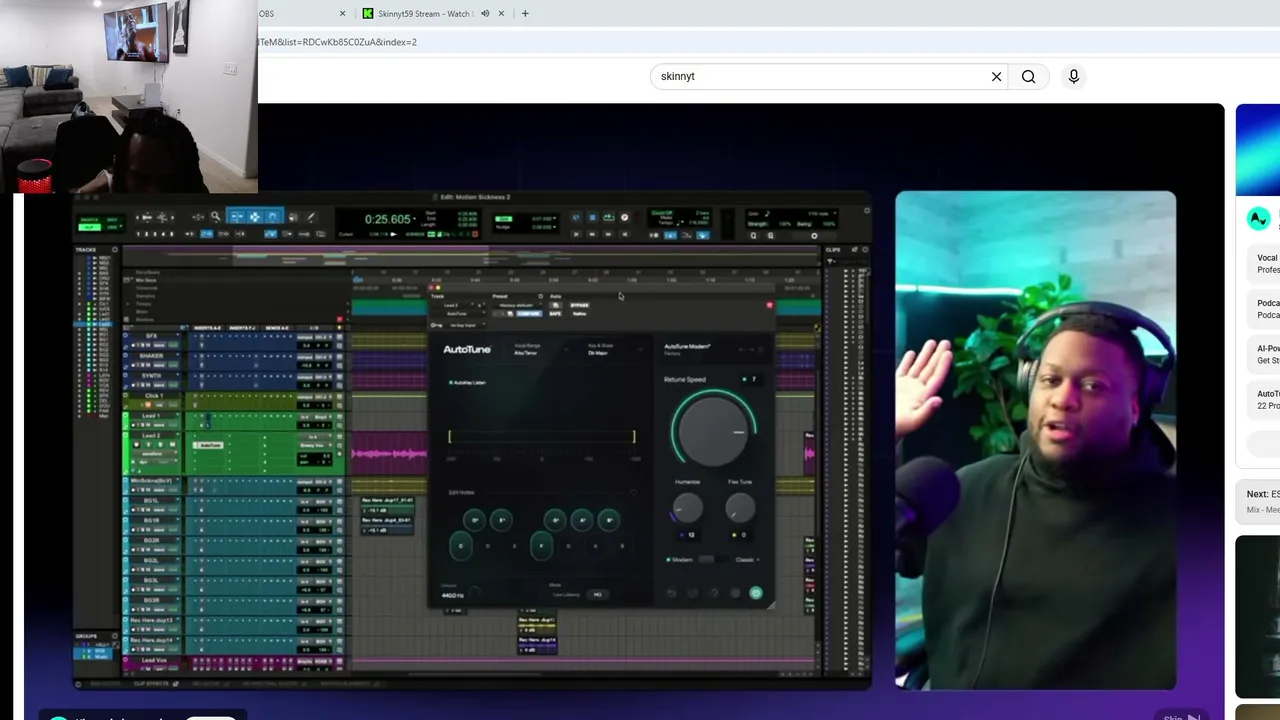Close the OBS browser tab
Viewport: 1280px width, 720px height.
click(343, 14)
